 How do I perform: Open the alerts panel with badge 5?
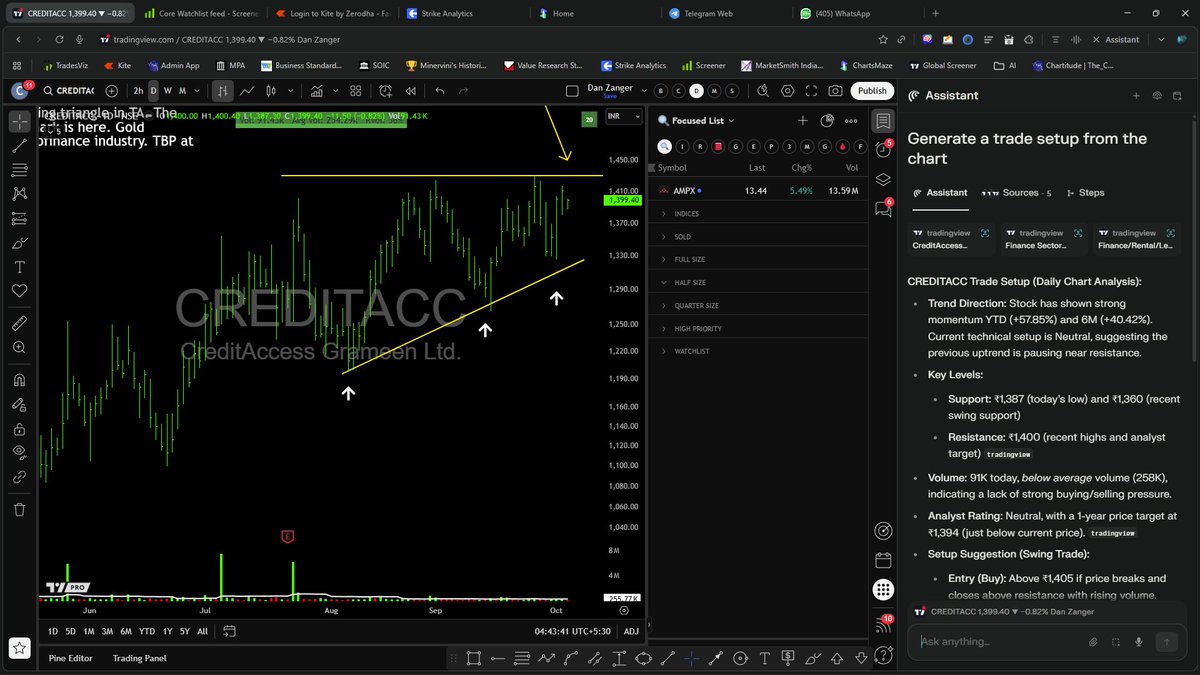pos(883,151)
